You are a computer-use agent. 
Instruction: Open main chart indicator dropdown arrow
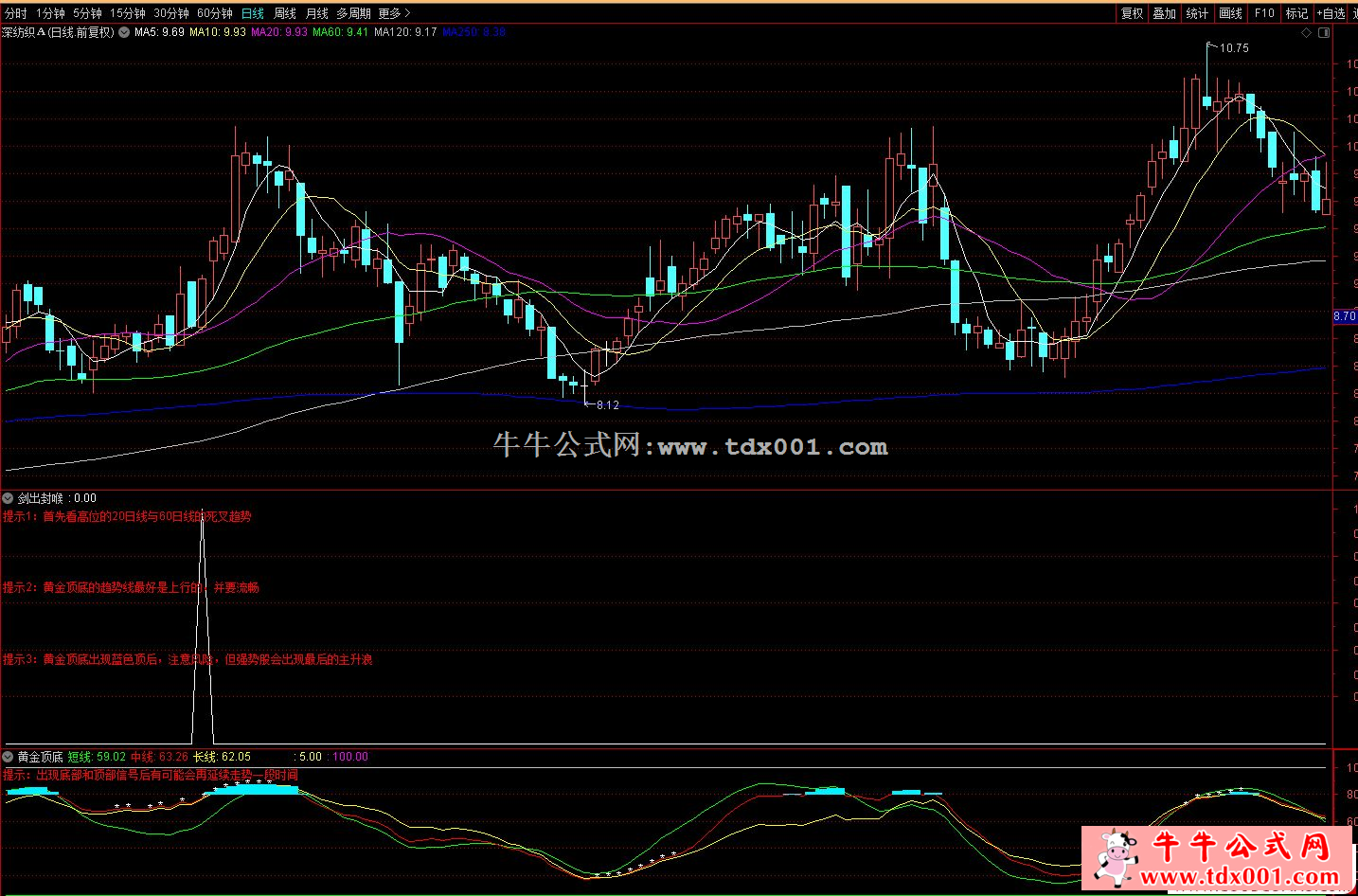click(x=124, y=32)
